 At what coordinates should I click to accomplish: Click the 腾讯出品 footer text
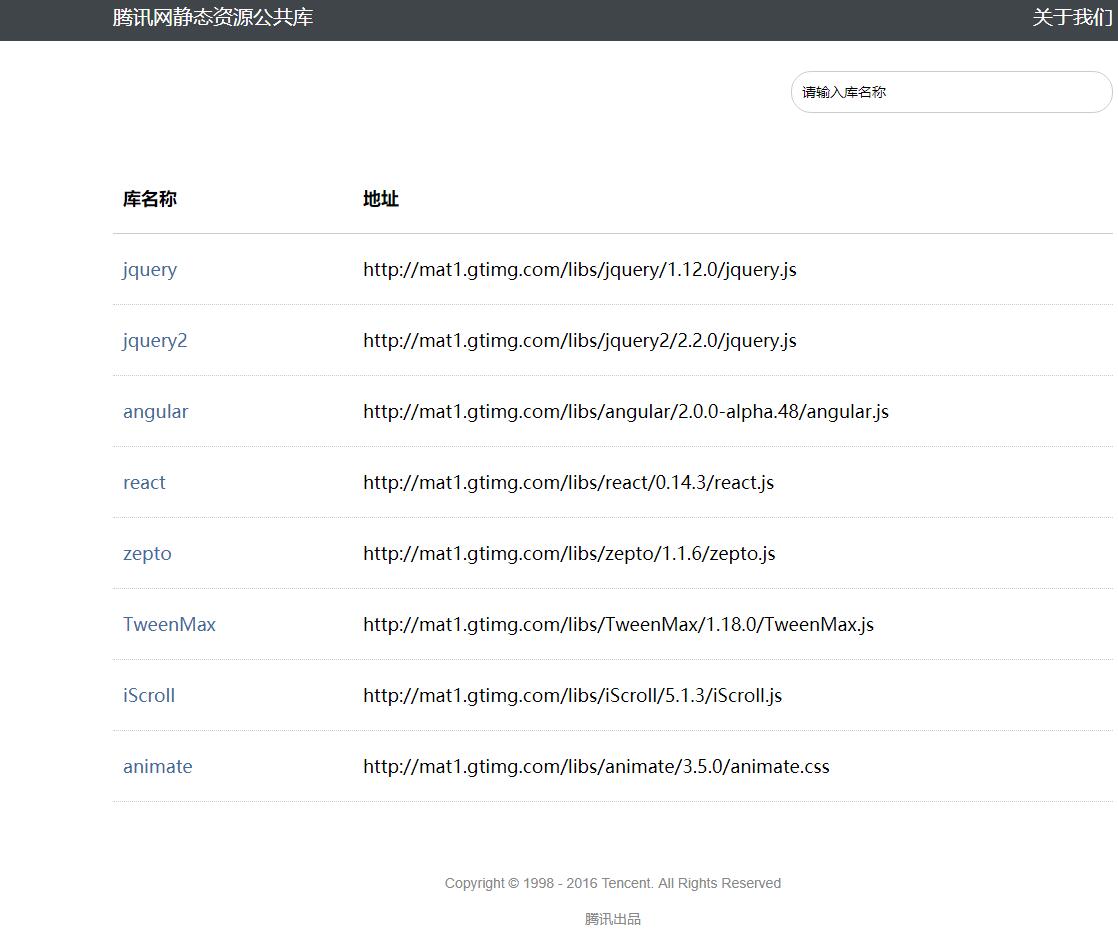tap(612, 919)
